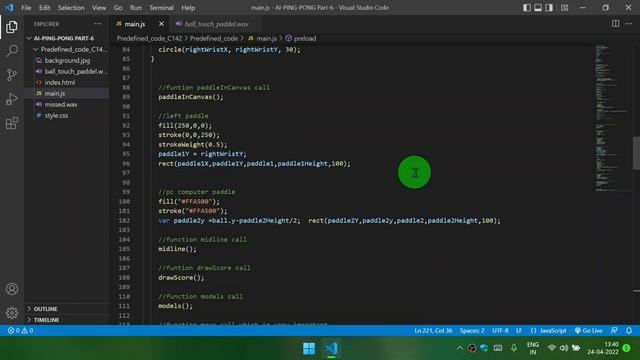Open the Selection menu

pyautogui.click(x=71, y=8)
